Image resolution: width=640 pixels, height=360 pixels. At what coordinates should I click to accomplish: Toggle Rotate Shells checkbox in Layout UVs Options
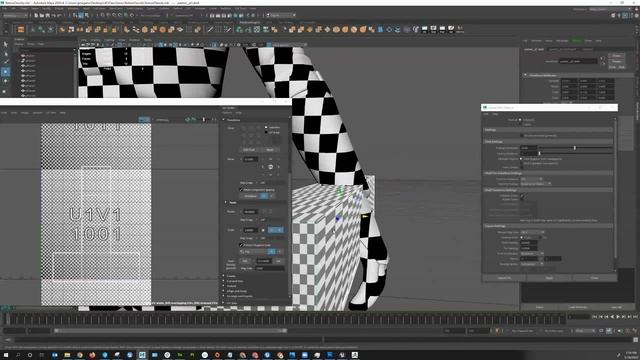[521, 200]
